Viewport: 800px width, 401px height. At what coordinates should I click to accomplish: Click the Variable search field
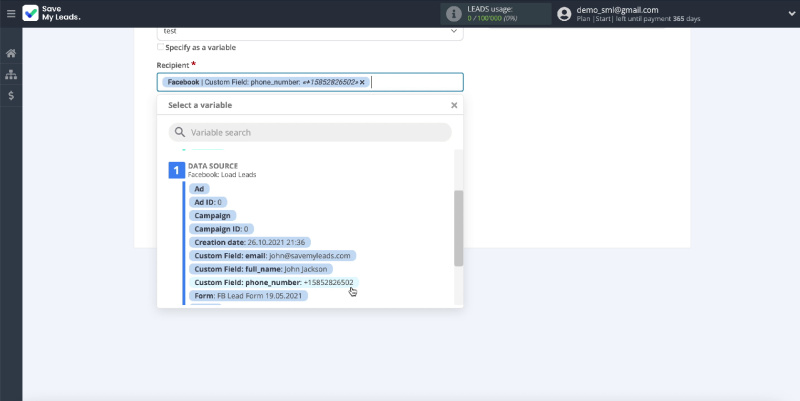point(310,133)
